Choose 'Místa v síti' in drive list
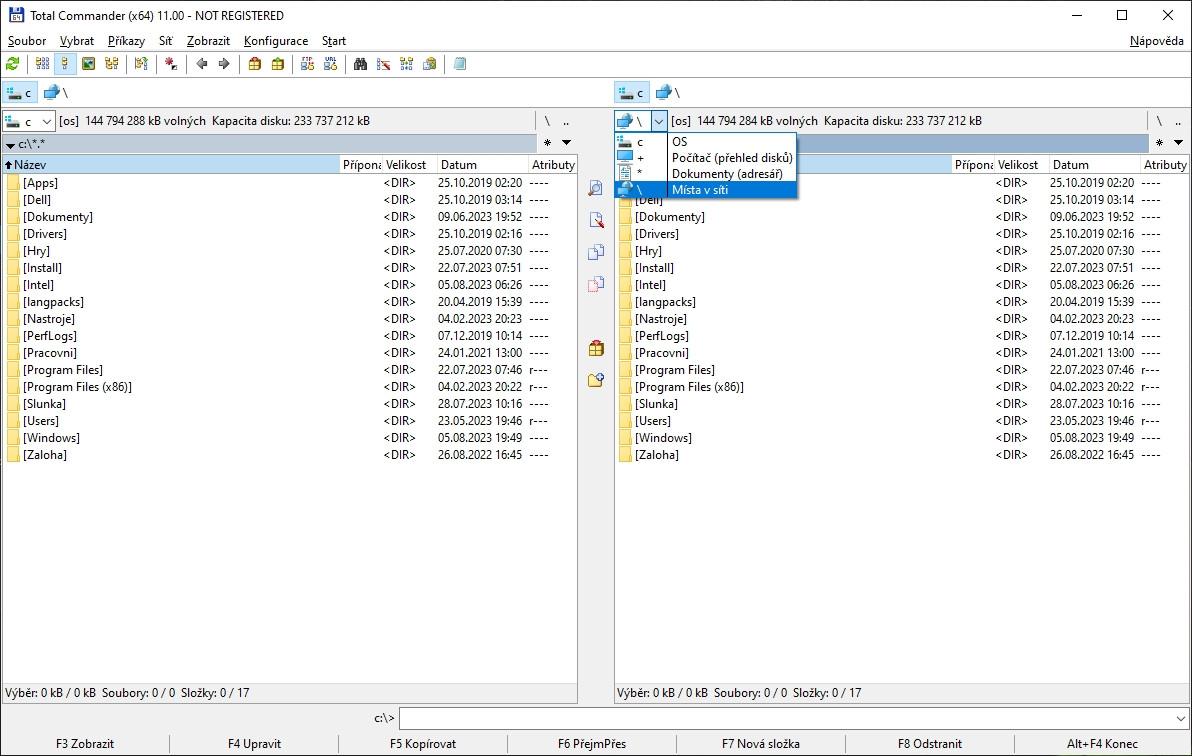Screen dimensions: 1192x756 tap(705, 189)
